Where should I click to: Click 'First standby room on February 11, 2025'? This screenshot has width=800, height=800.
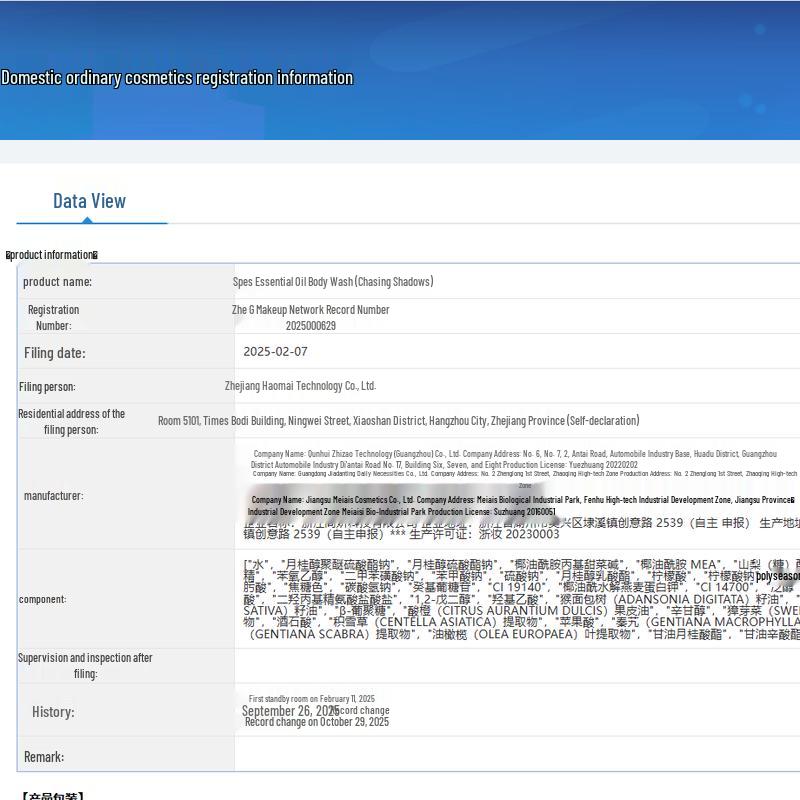pos(312,699)
